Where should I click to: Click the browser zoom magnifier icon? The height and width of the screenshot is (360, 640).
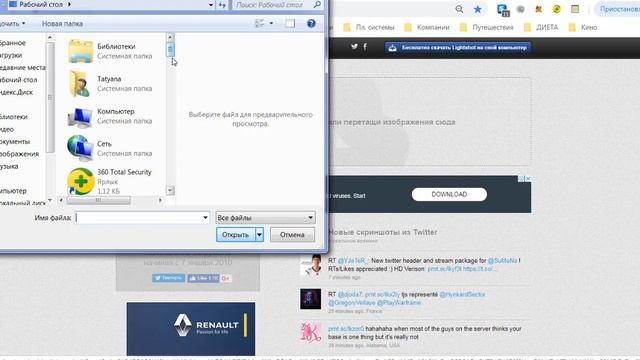coord(459,9)
